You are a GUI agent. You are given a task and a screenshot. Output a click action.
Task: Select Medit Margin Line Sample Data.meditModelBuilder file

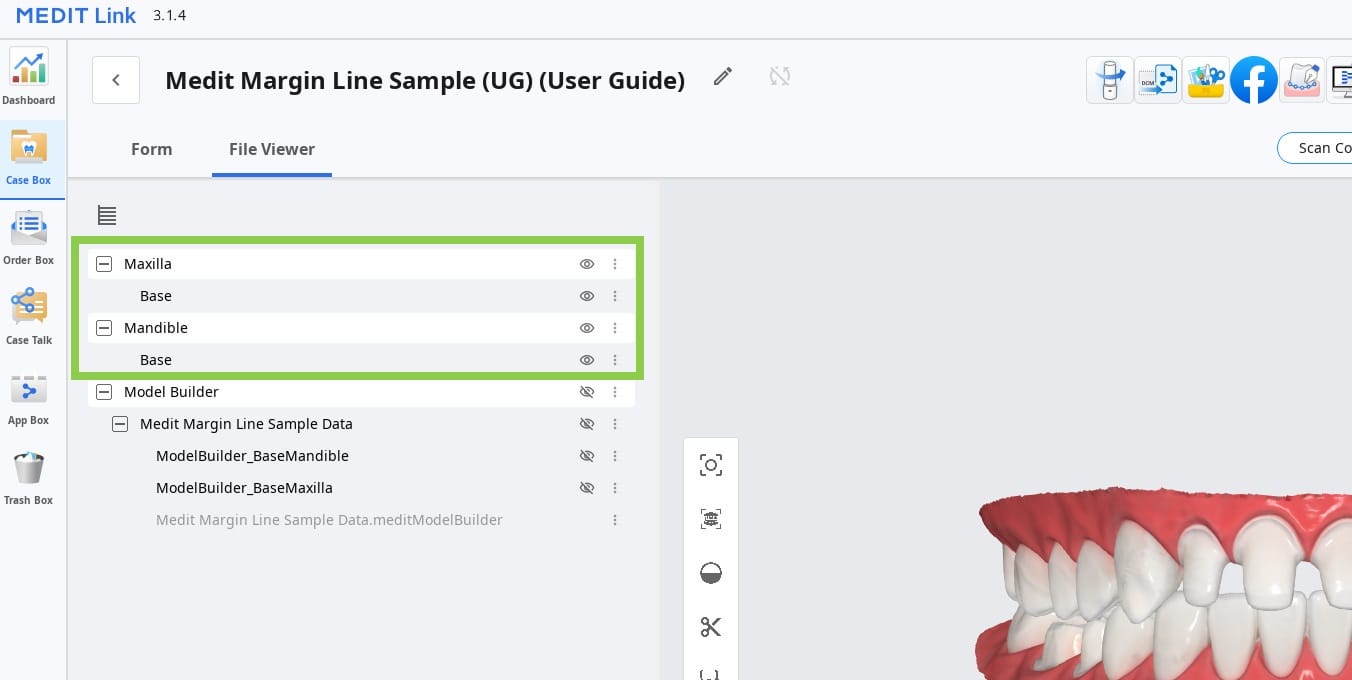pyautogui.click(x=329, y=520)
